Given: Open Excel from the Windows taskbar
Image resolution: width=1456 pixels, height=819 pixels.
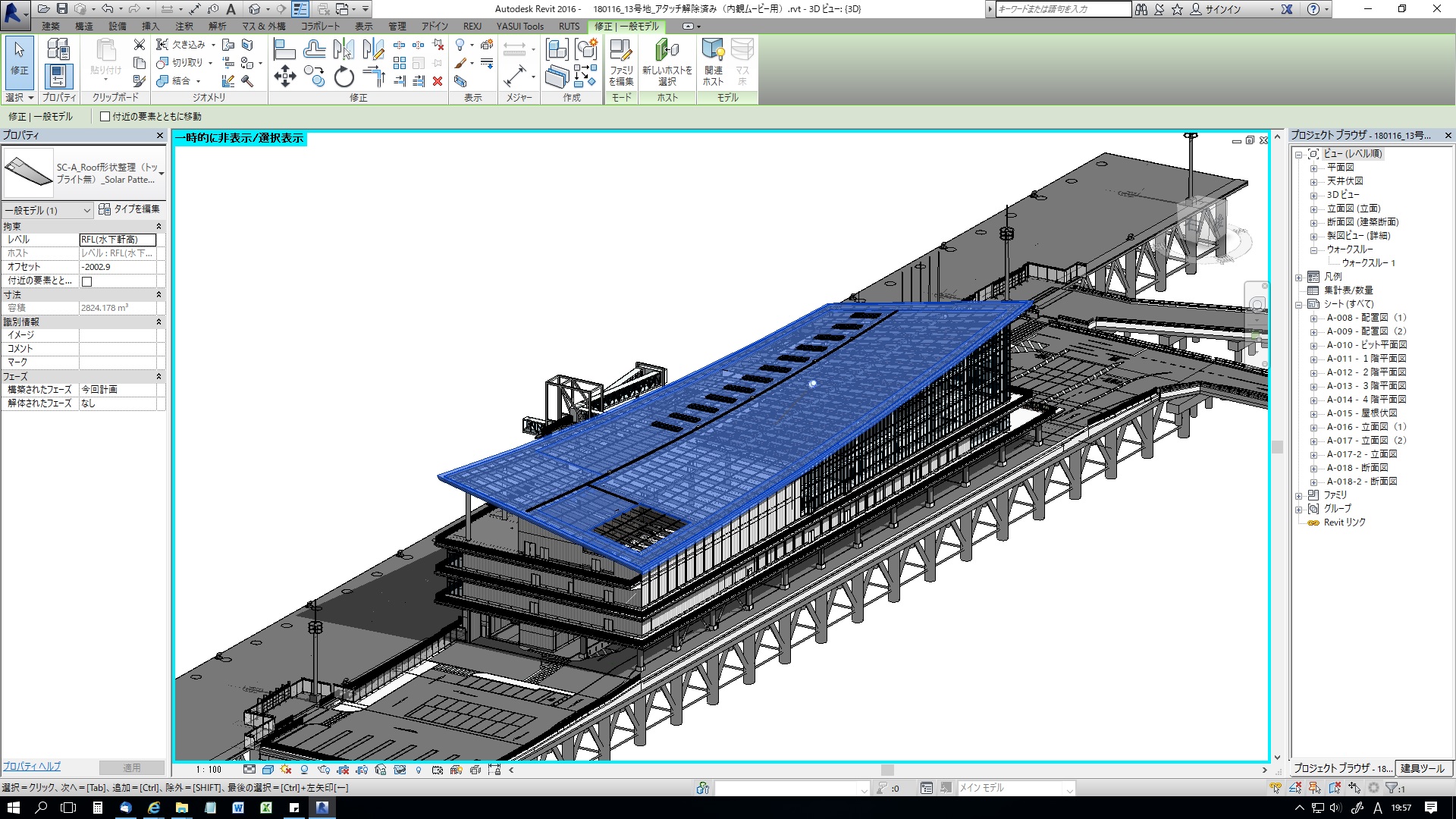Looking at the screenshot, I should pos(265,808).
